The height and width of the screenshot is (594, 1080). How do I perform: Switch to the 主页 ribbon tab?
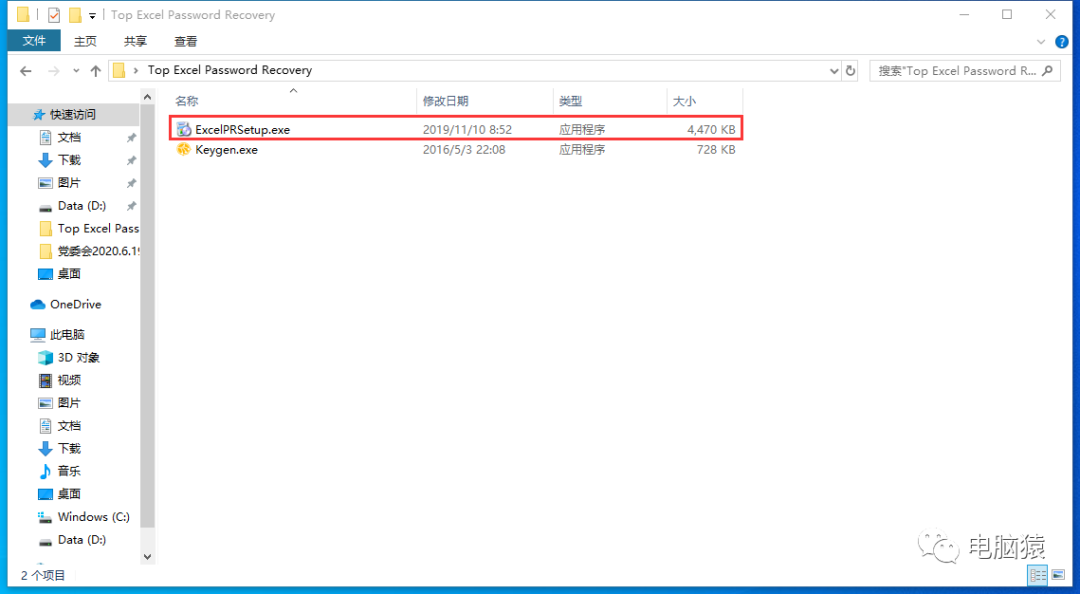pyautogui.click(x=85, y=41)
